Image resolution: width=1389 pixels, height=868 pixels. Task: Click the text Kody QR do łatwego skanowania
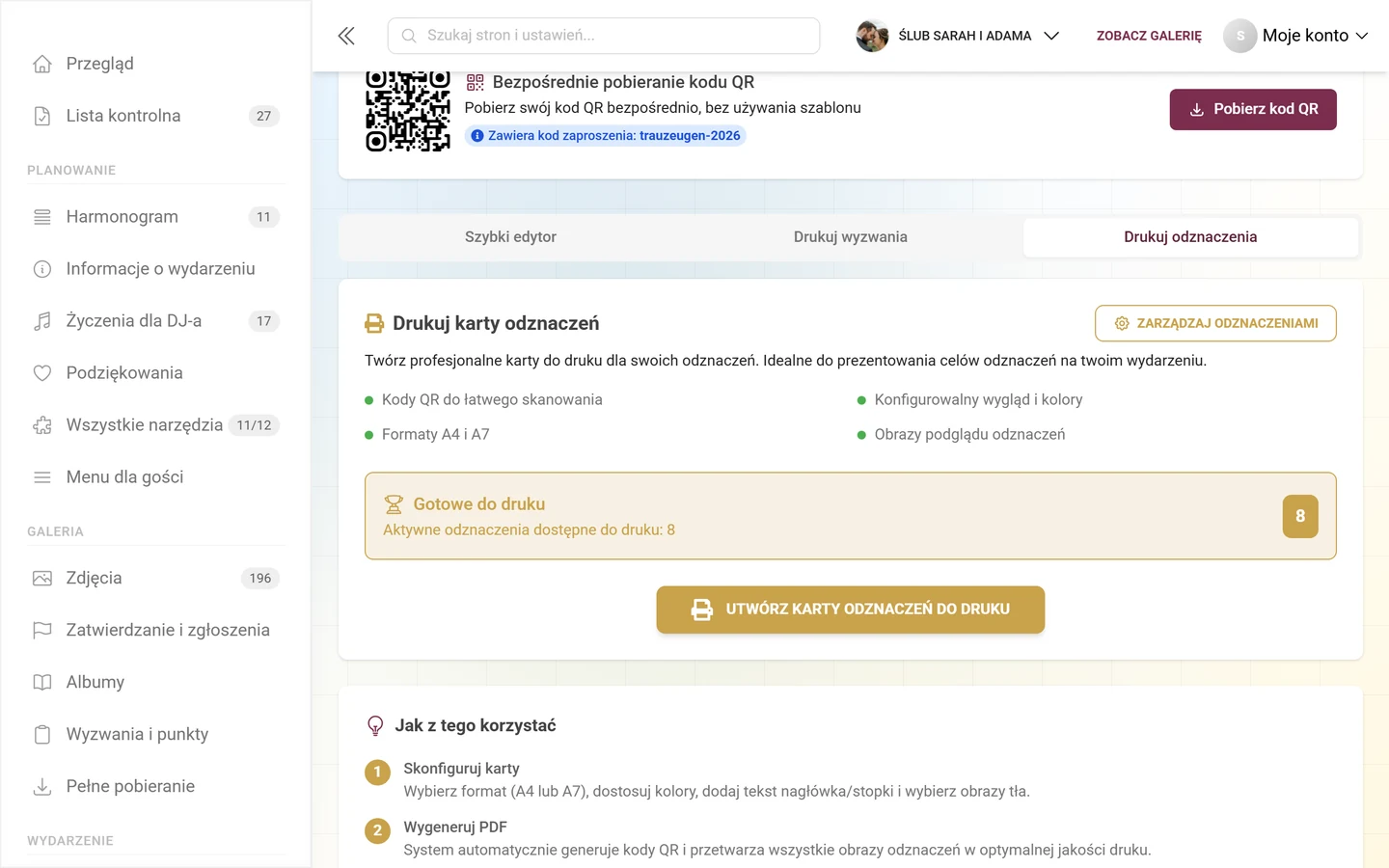(492, 400)
